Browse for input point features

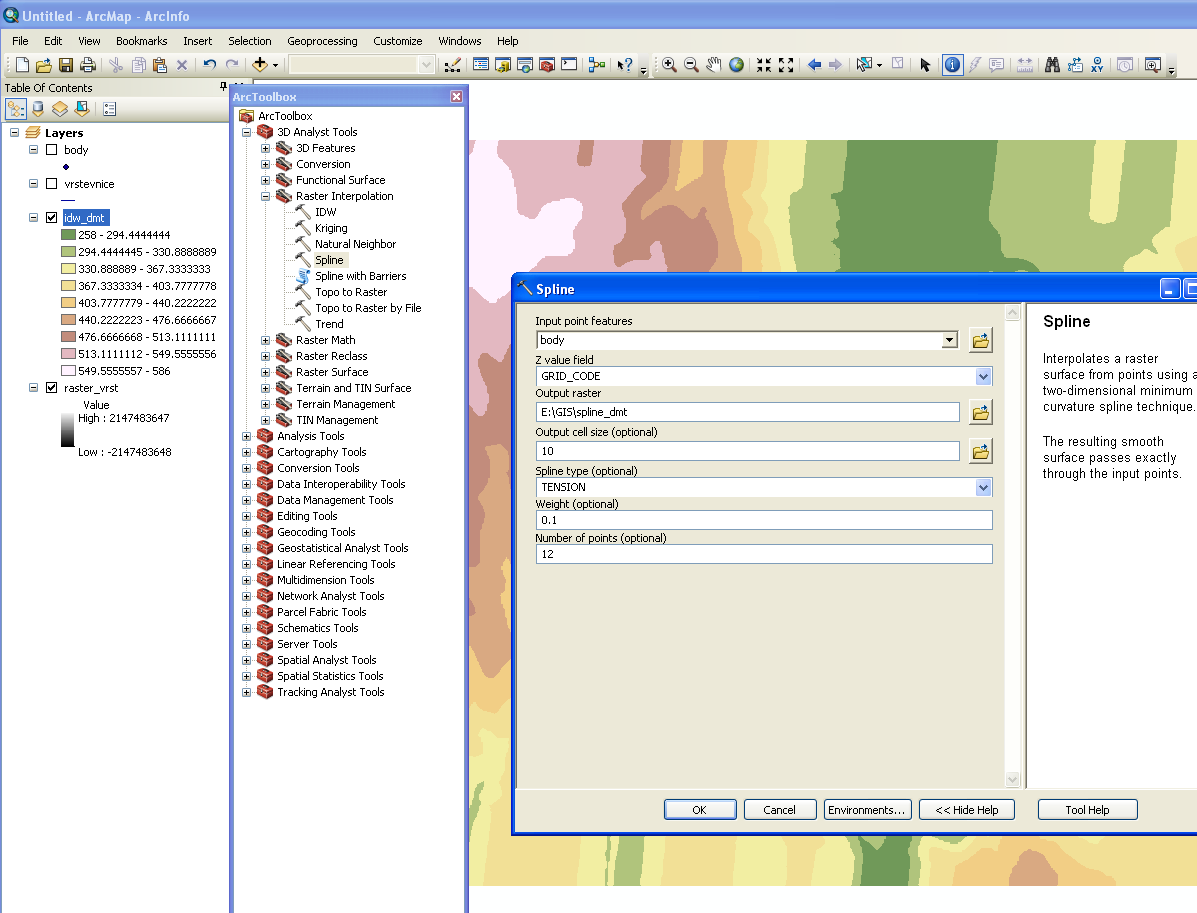pos(981,340)
